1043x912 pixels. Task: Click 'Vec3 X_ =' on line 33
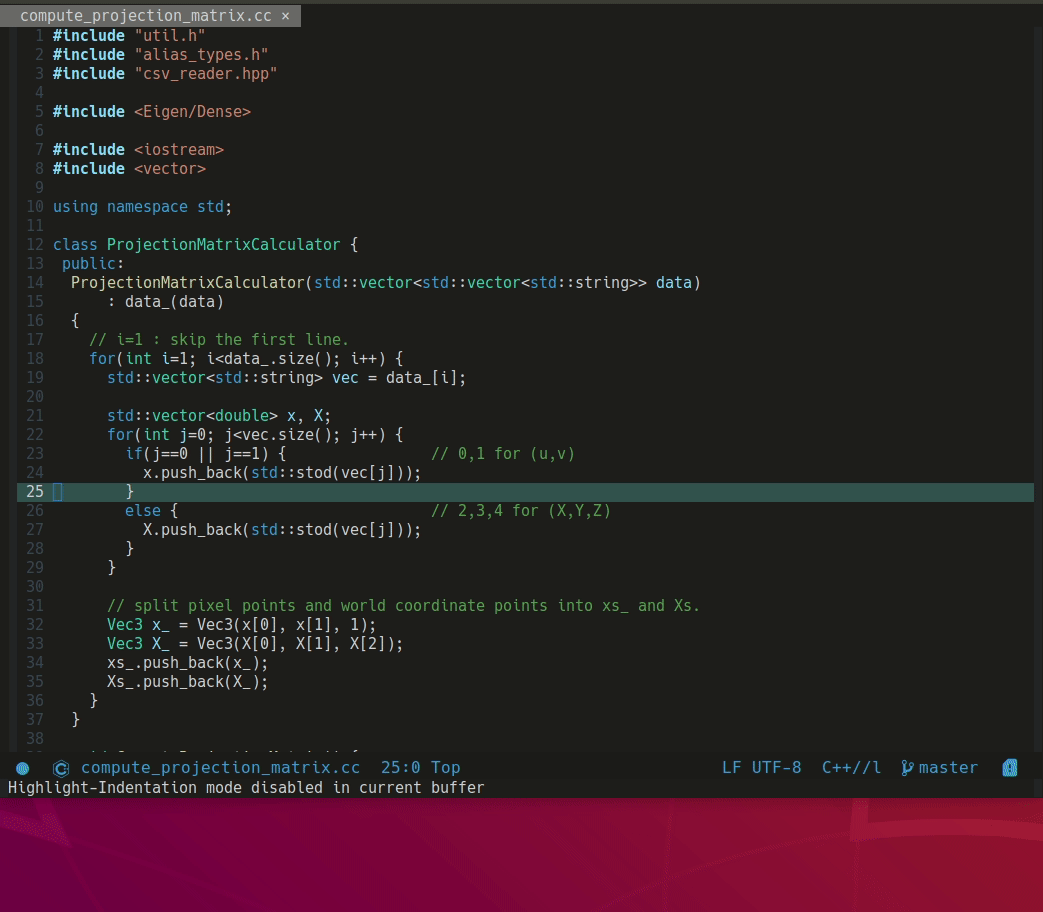point(147,644)
